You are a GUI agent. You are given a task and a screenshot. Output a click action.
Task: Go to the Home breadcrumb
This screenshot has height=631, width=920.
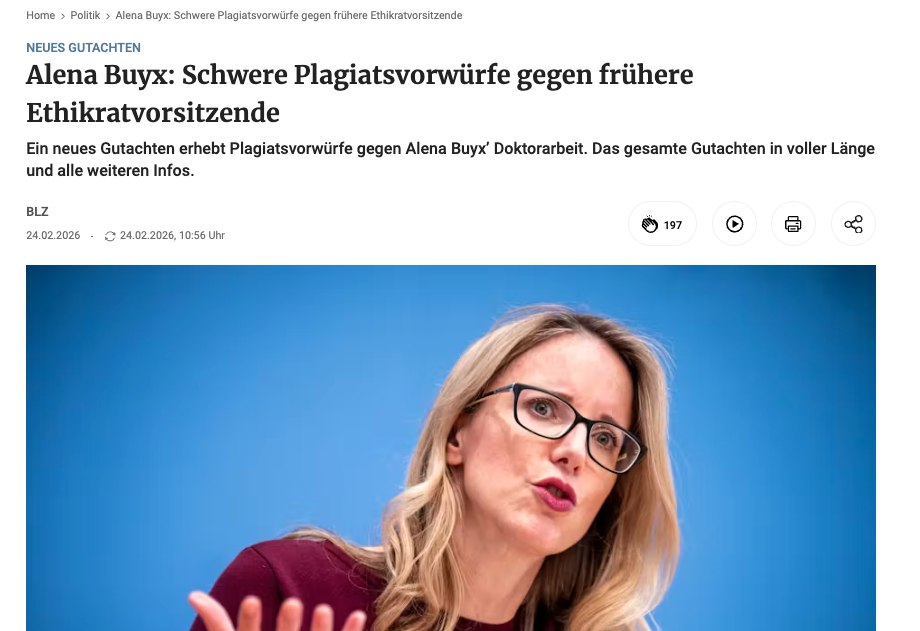tap(40, 15)
